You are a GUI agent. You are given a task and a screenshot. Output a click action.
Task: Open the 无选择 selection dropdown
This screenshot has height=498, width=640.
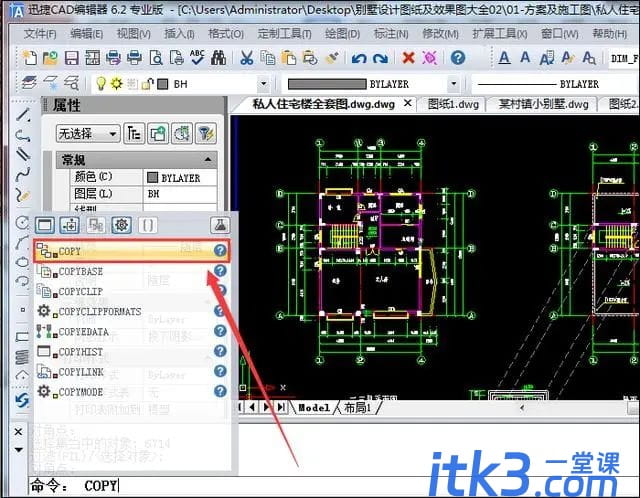88,133
